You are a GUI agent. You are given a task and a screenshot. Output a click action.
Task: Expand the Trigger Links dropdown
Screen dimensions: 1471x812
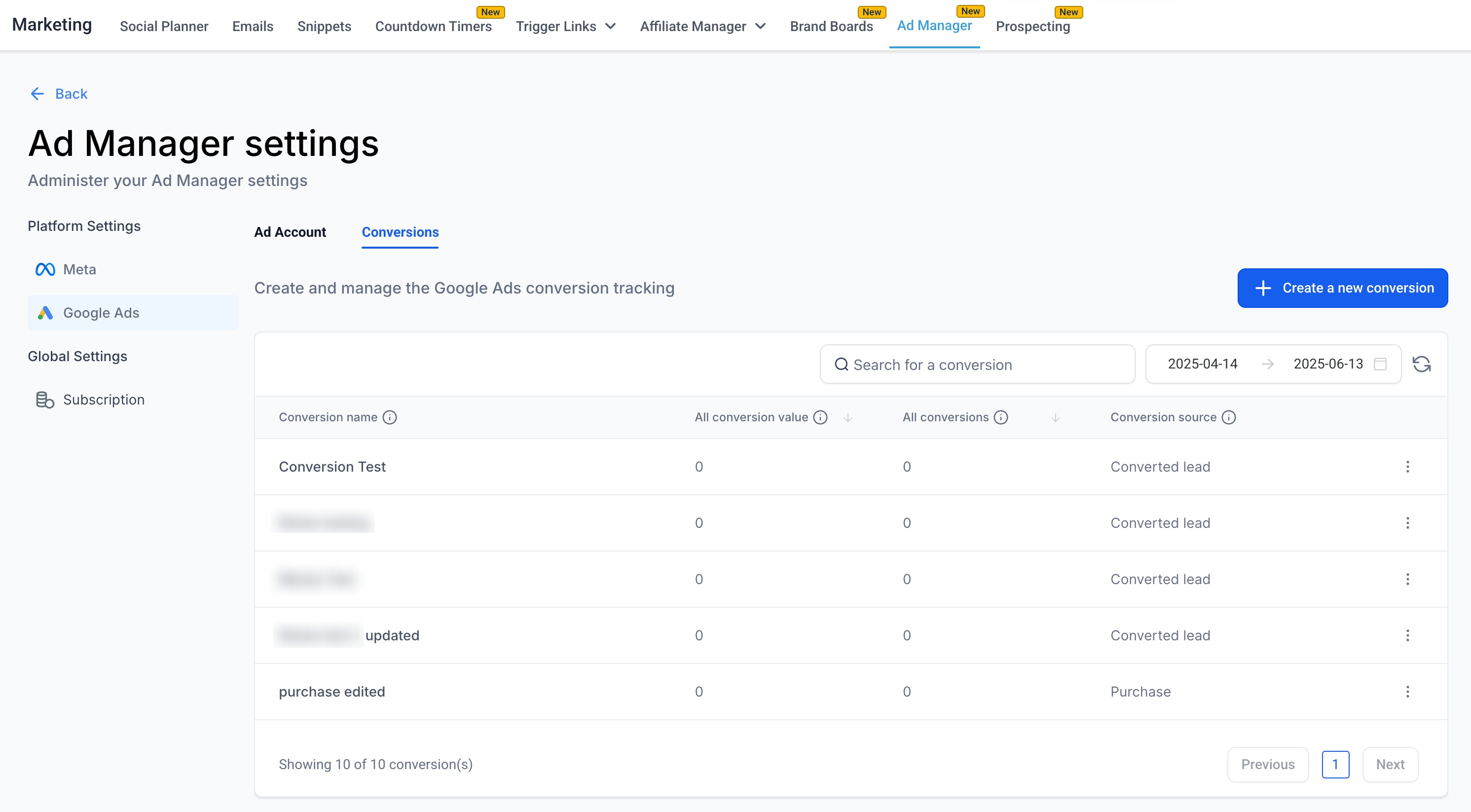click(x=610, y=26)
